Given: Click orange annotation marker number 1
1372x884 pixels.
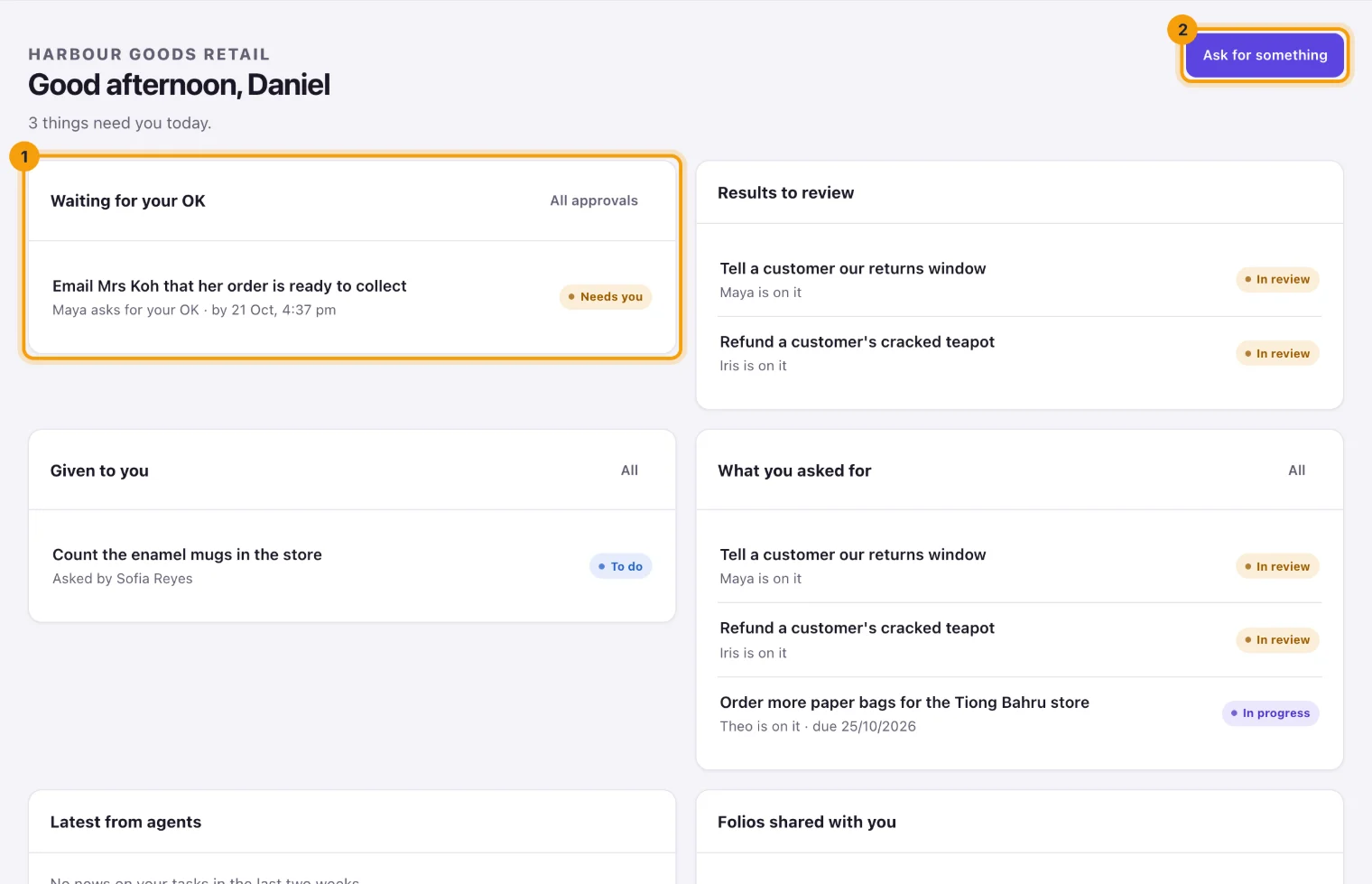Looking at the screenshot, I should (24, 157).
